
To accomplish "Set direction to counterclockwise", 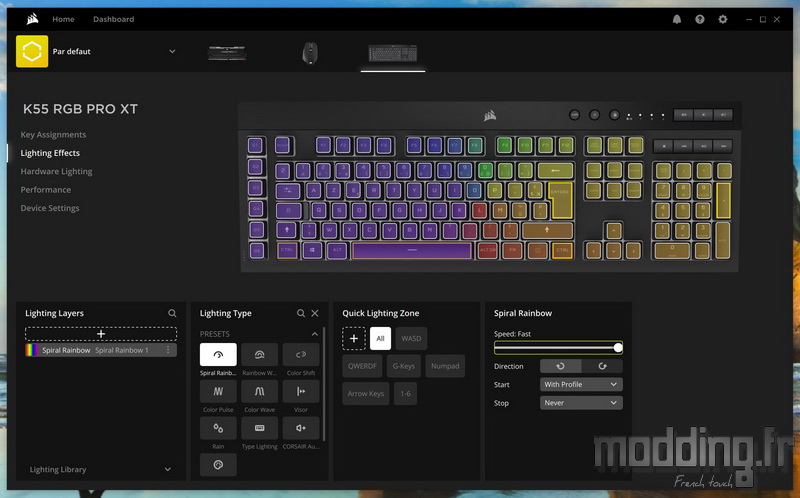I will tap(560, 366).
